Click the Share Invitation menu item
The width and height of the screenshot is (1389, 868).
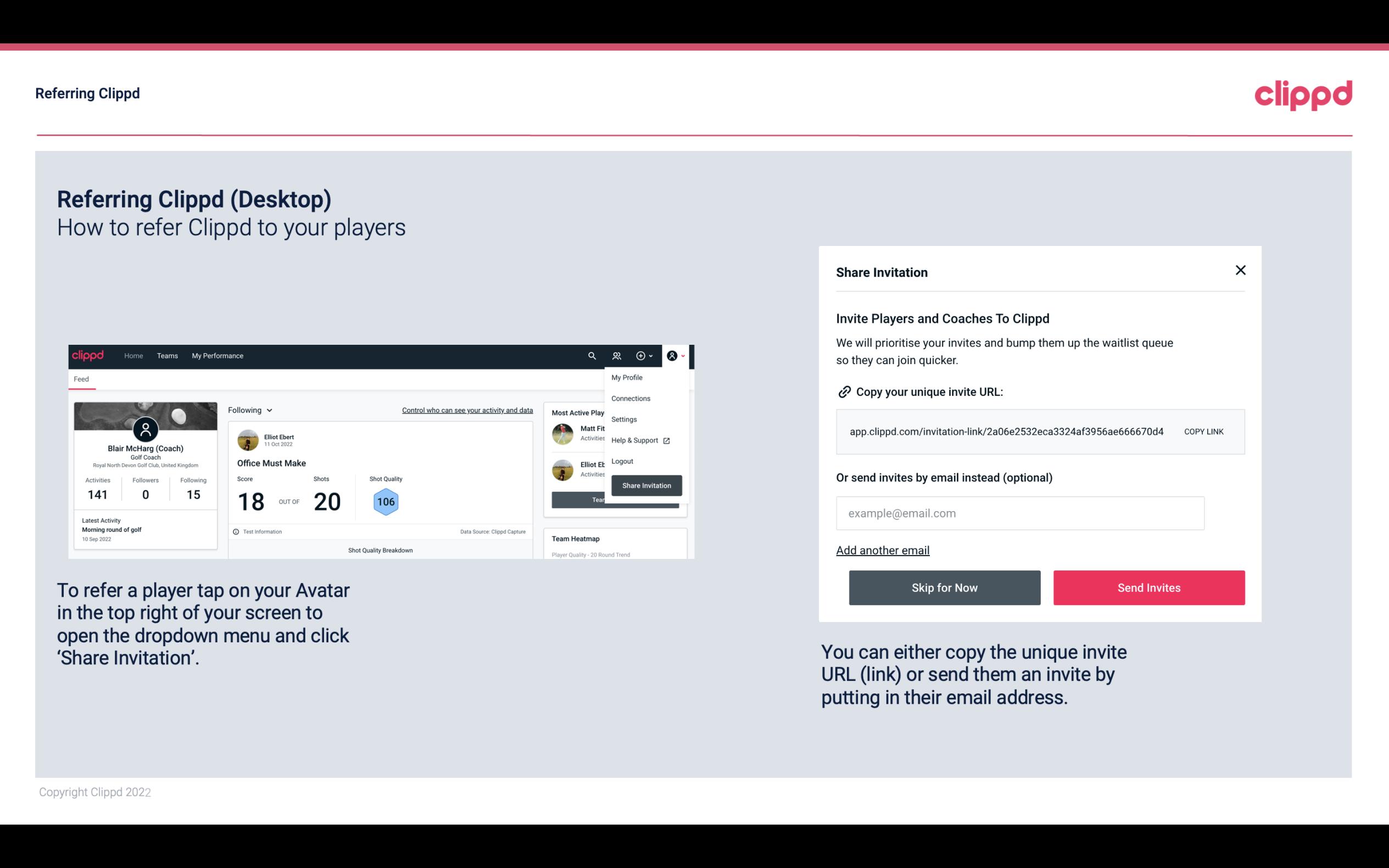646,485
